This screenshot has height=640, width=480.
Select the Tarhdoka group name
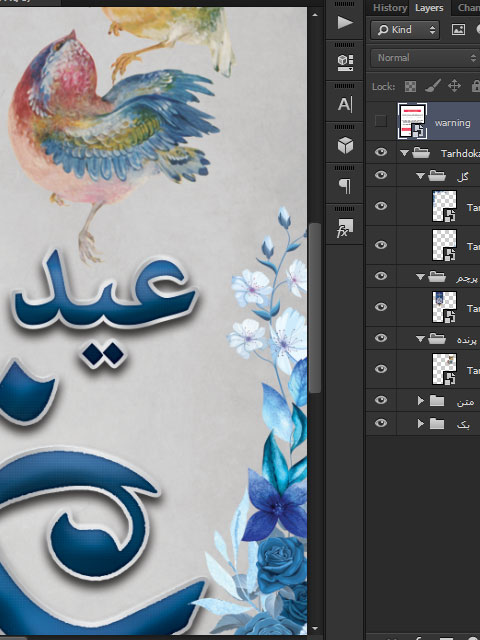[460, 153]
